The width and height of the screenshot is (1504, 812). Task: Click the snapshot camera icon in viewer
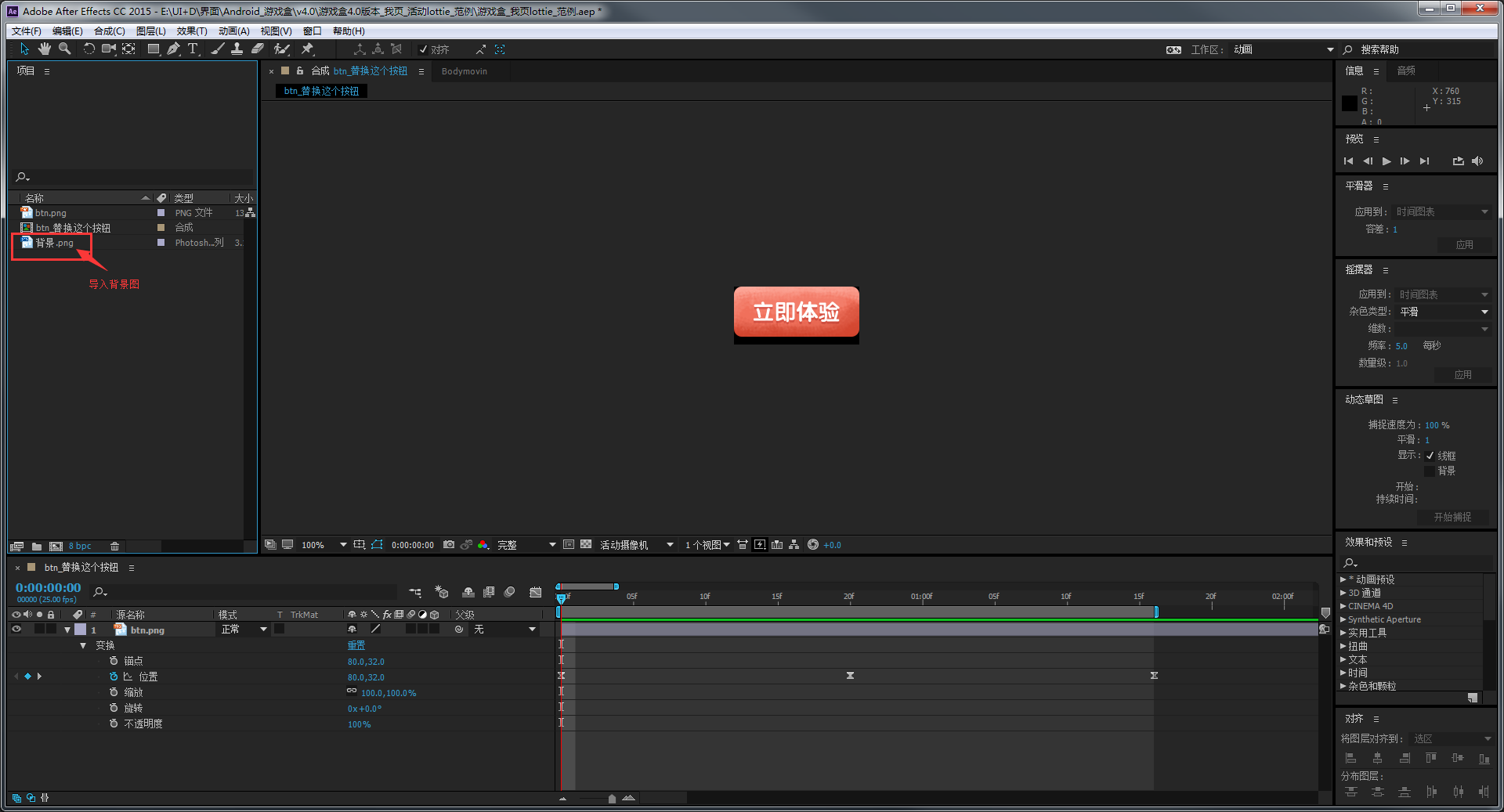pos(449,545)
